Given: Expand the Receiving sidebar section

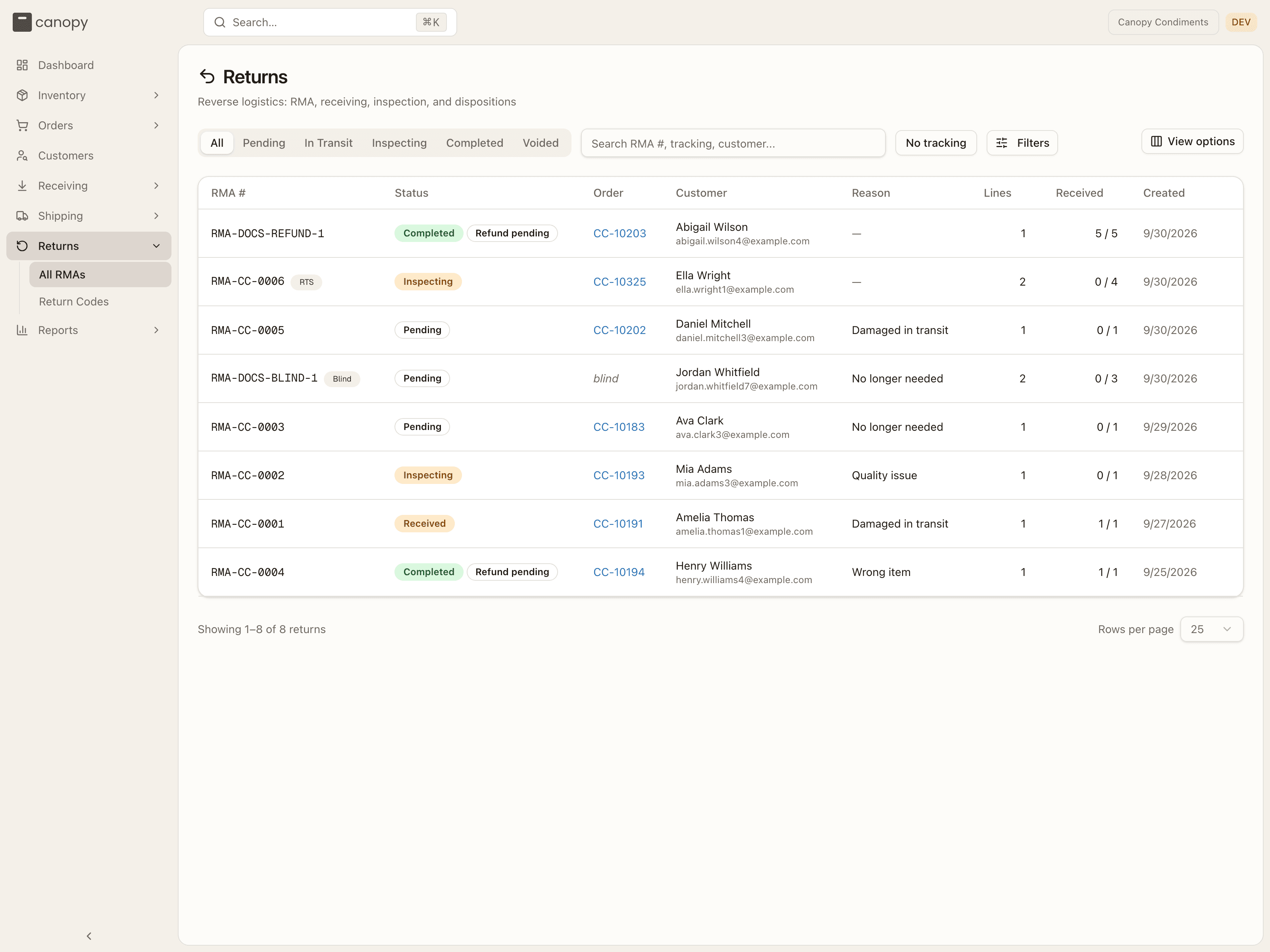Looking at the screenshot, I should (156, 186).
